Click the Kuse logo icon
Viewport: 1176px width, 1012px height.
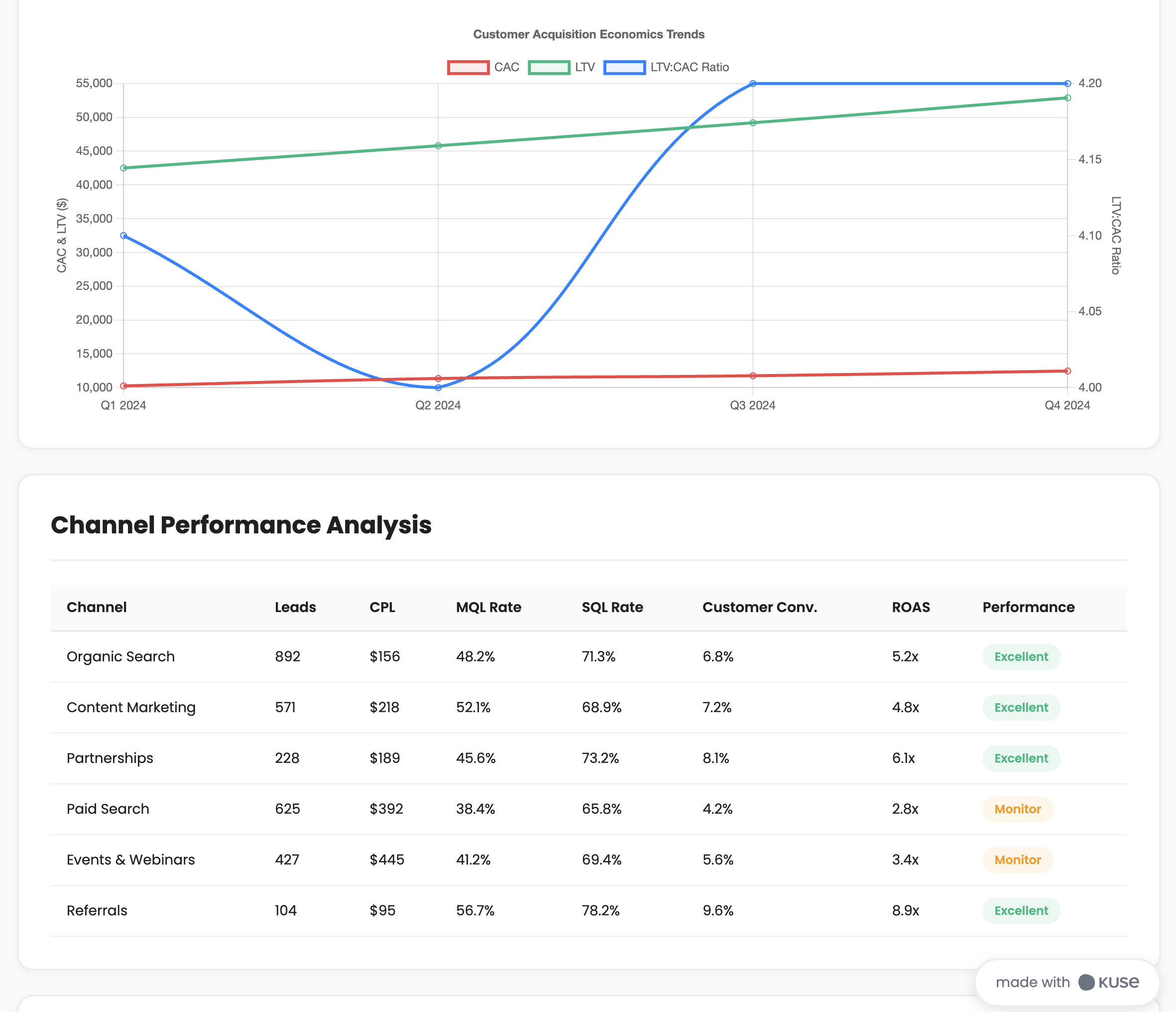coord(1086,983)
